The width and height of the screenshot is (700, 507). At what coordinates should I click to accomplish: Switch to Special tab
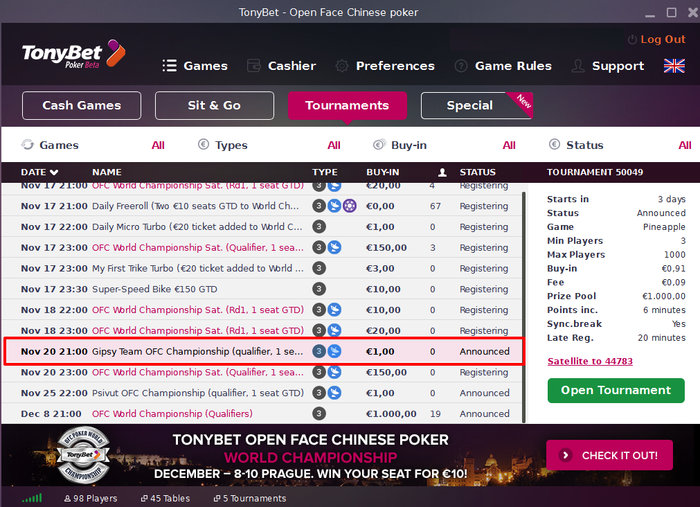[x=476, y=105]
